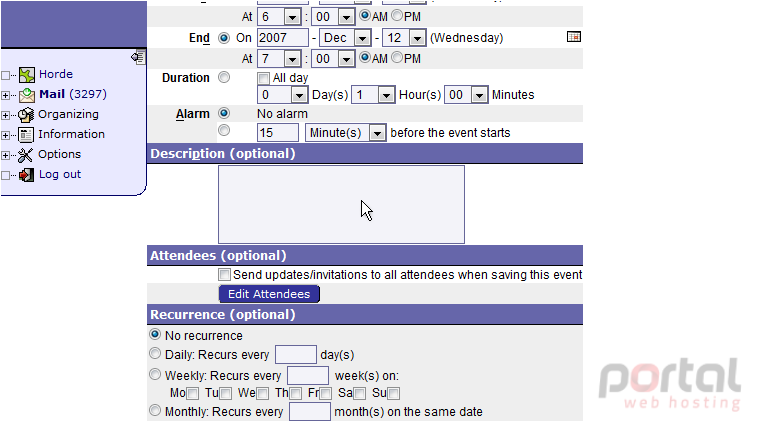Select the Duration radio button
776x422 pixels.
click(x=224, y=77)
